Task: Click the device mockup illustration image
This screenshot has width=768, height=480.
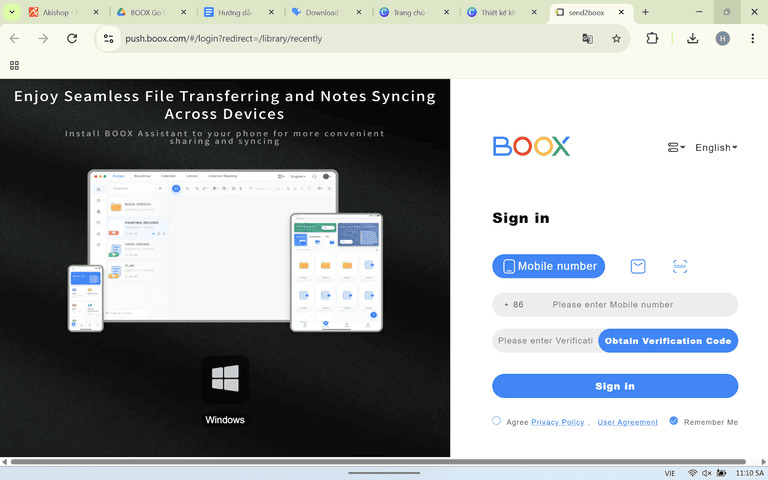Action: (x=225, y=251)
